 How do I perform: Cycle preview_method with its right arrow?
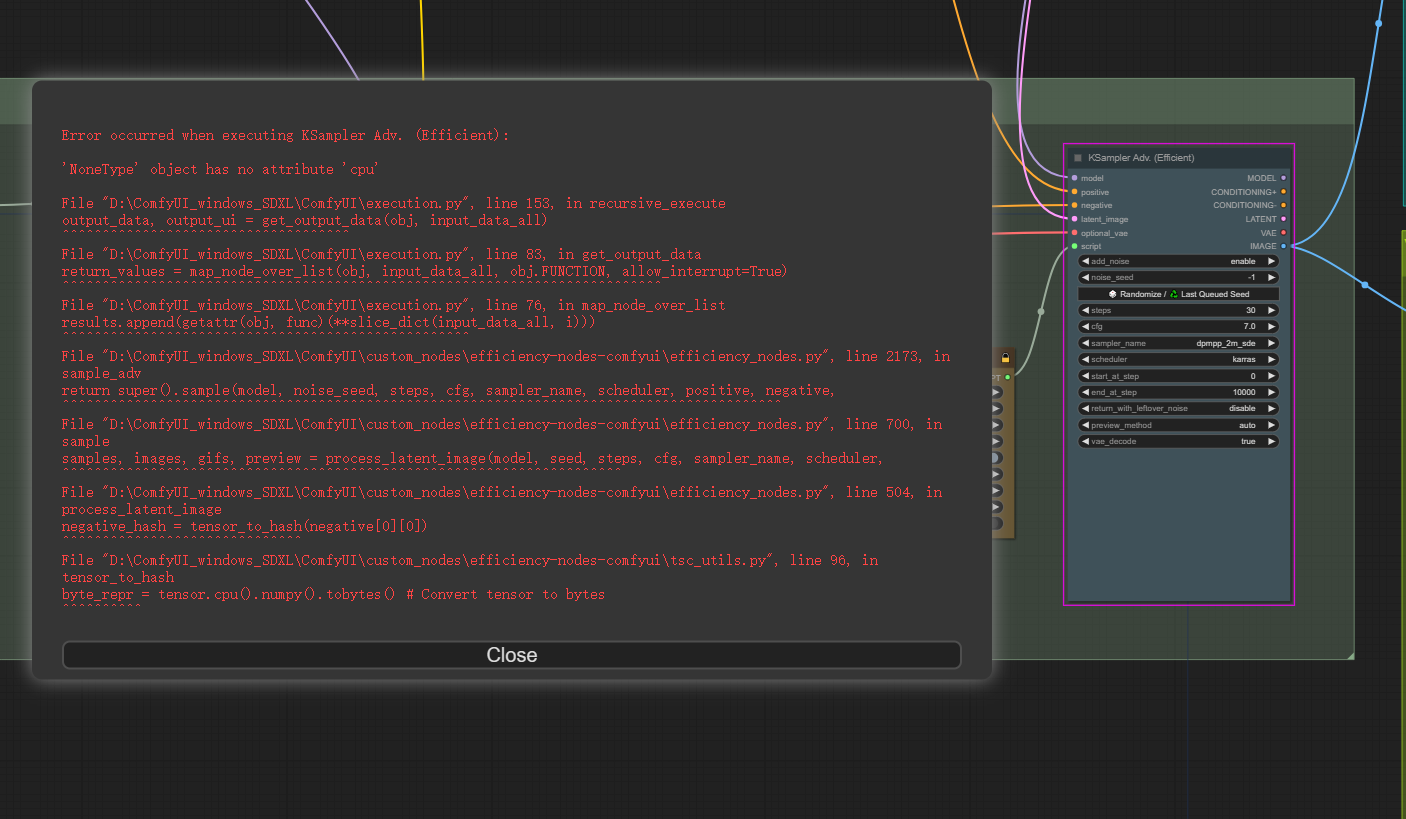[1271, 424]
